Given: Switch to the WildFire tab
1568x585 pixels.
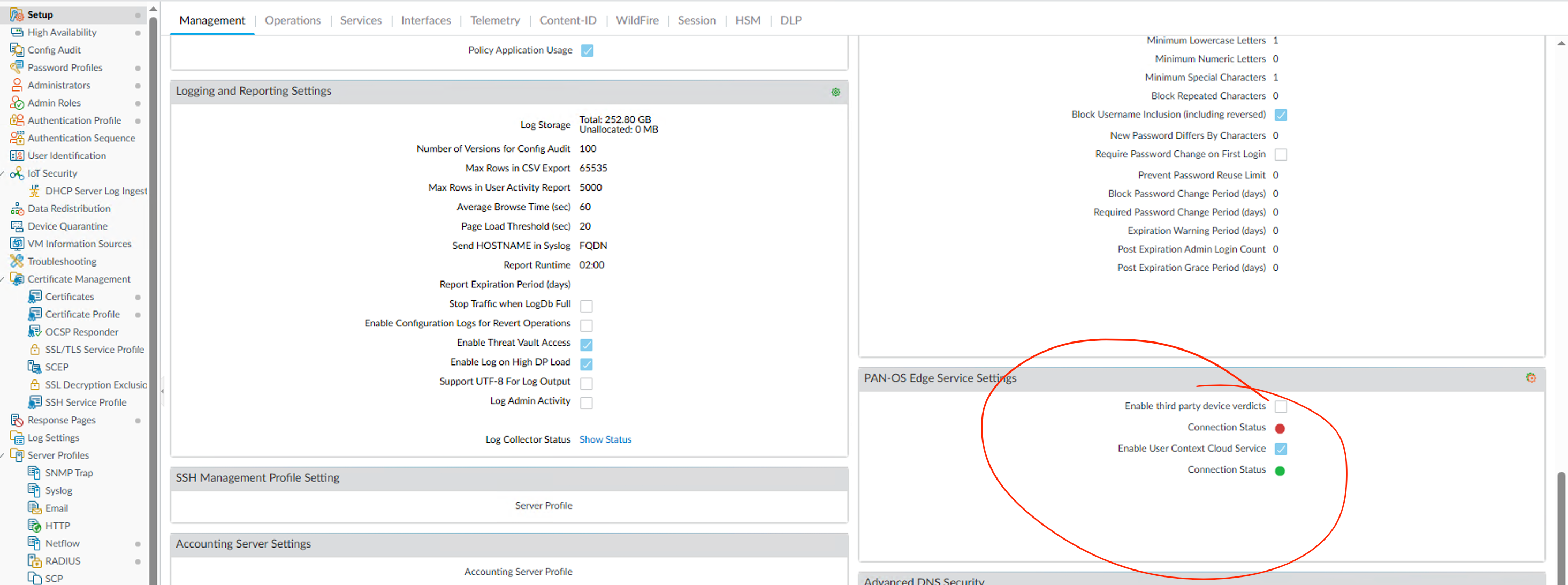Looking at the screenshot, I should 637,19.
